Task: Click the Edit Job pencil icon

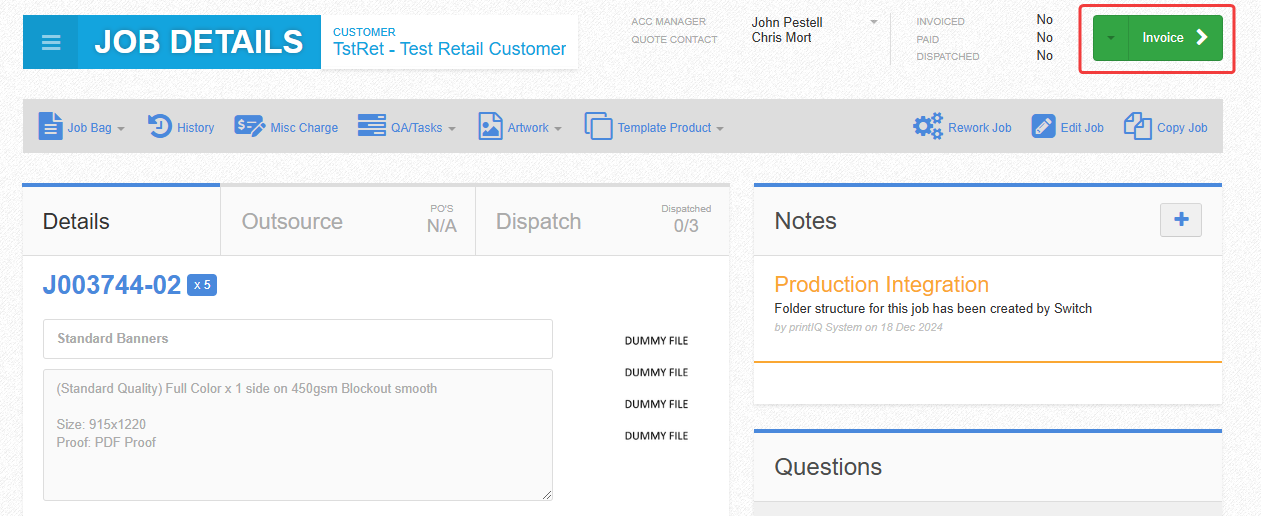Action: click(1043, 127)
